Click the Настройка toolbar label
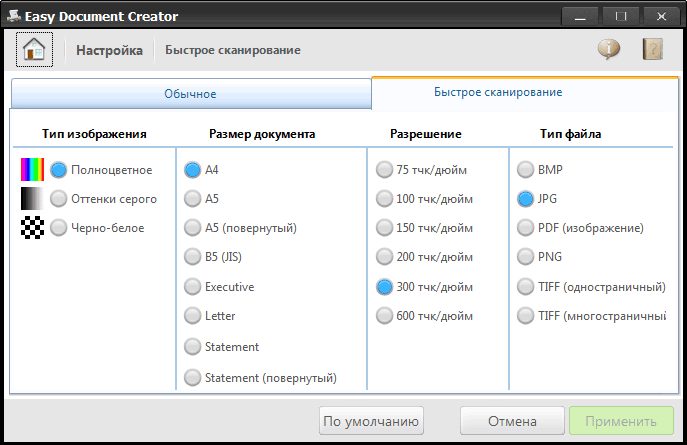Screen dimensions: 687x445 point(109,50)
